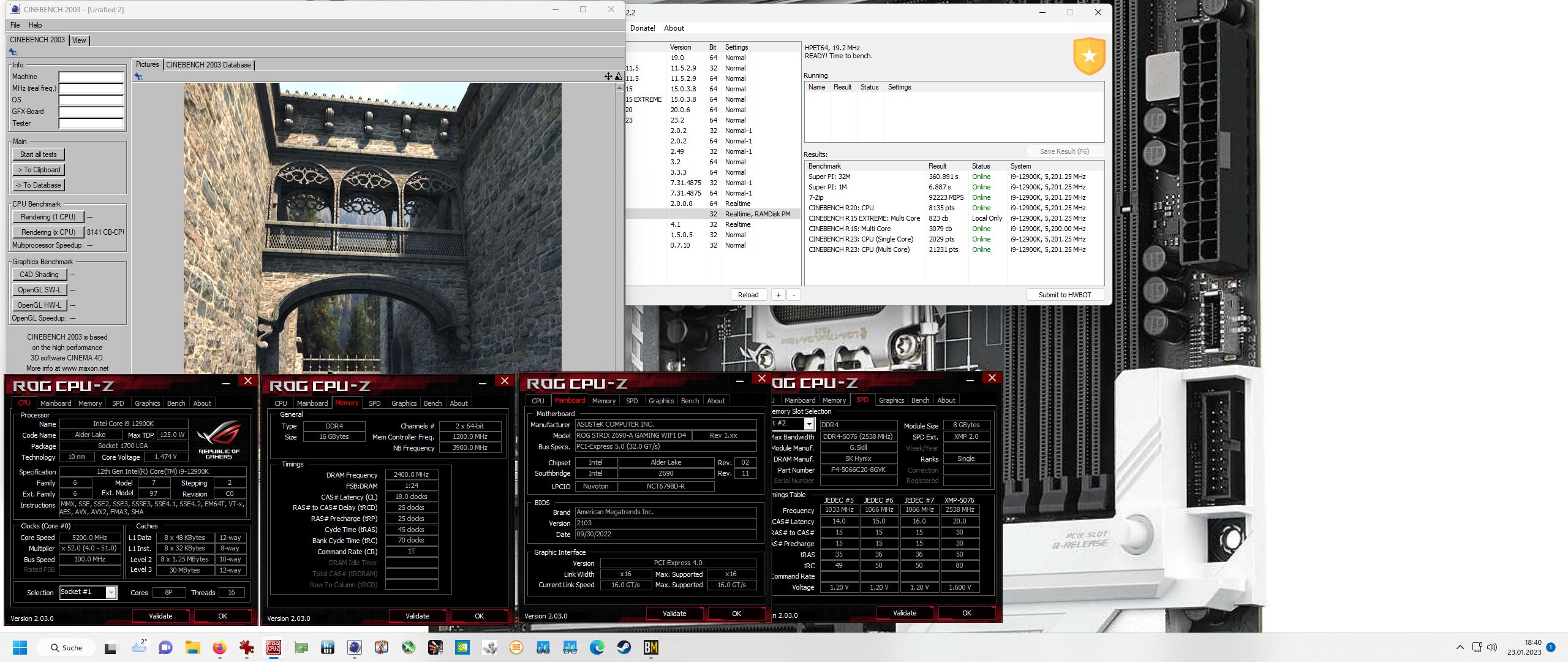
Task: Click the plus button next to Reload
Action: 778,295
